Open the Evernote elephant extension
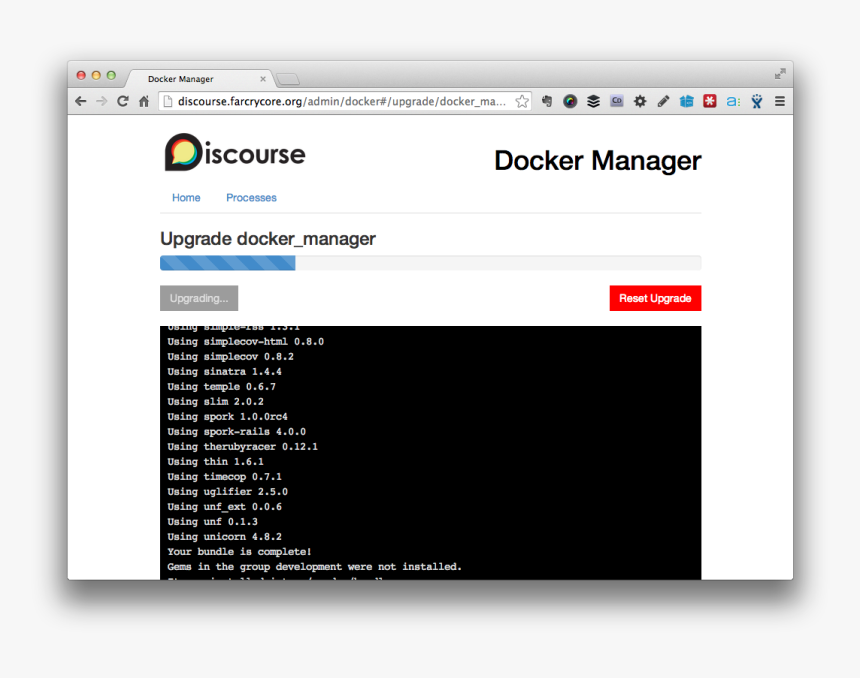Viewport: 860px width, 678px height. click(x=547, y=101)
